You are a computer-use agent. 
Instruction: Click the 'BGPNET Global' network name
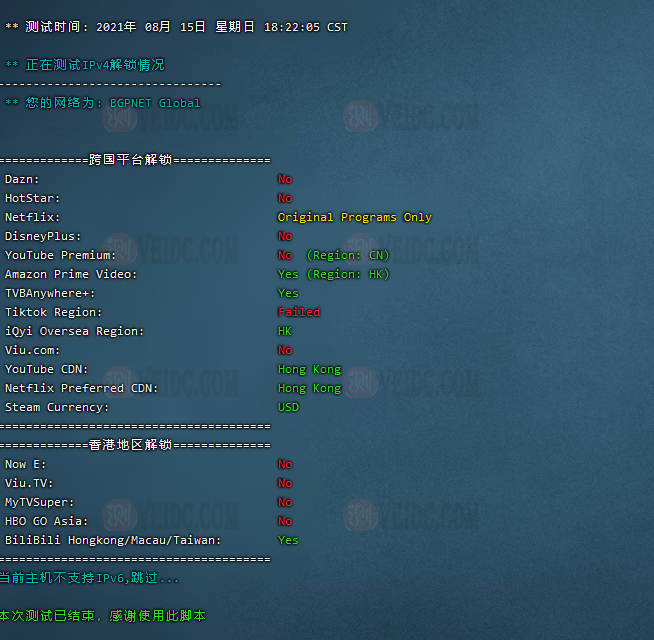click(155, 103)
